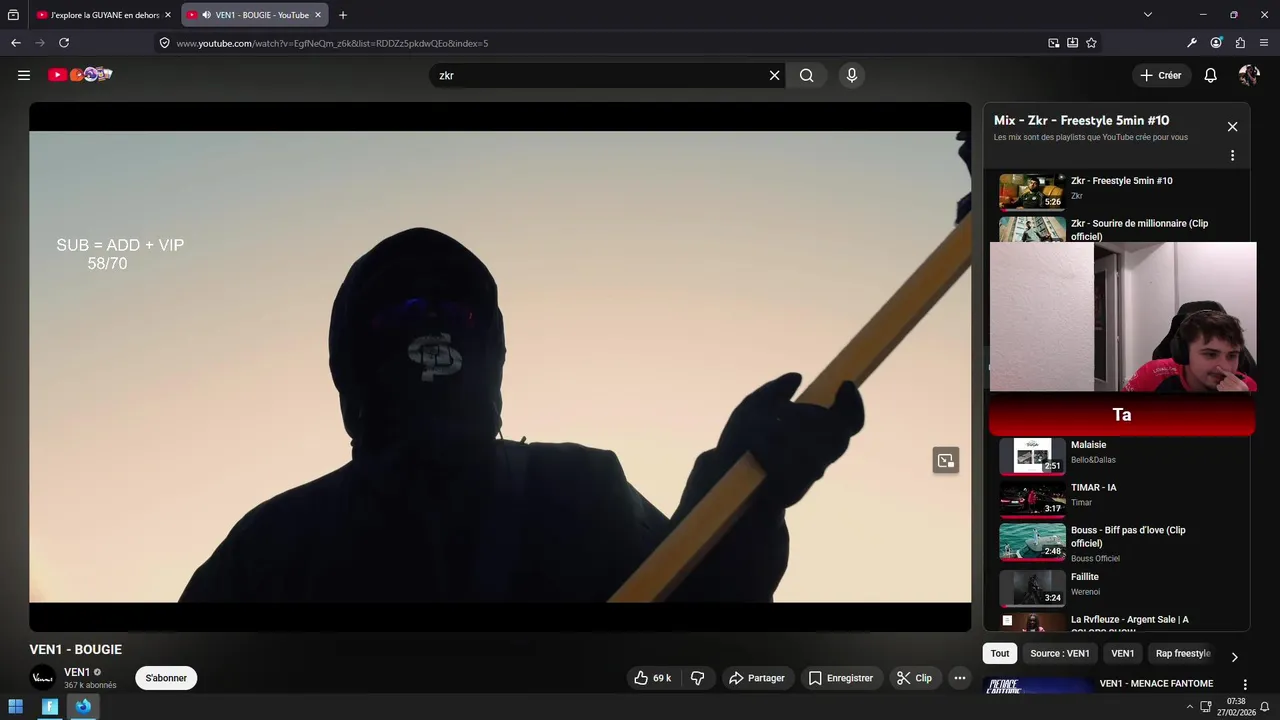Image resolution: width=1280 pixels, height=720 pixels.
Task: Open the browser application menu
Action: point(1264,43)
